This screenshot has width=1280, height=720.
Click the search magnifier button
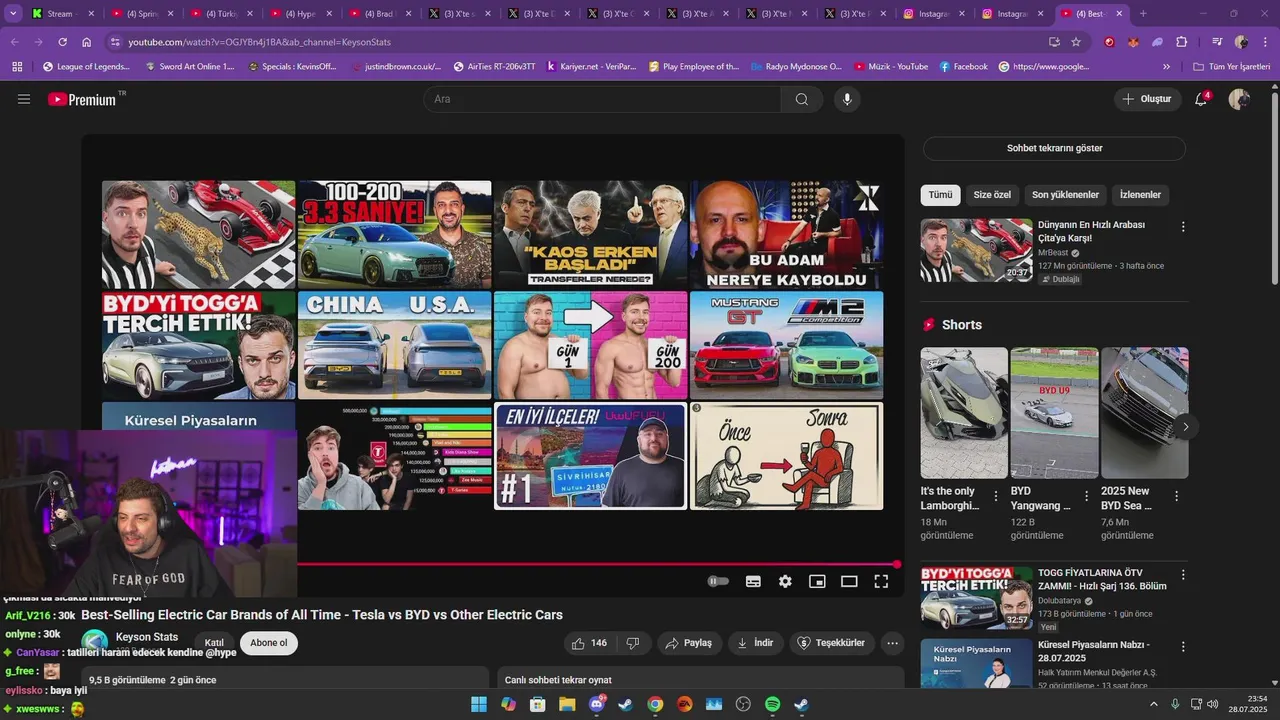(802, 99)
